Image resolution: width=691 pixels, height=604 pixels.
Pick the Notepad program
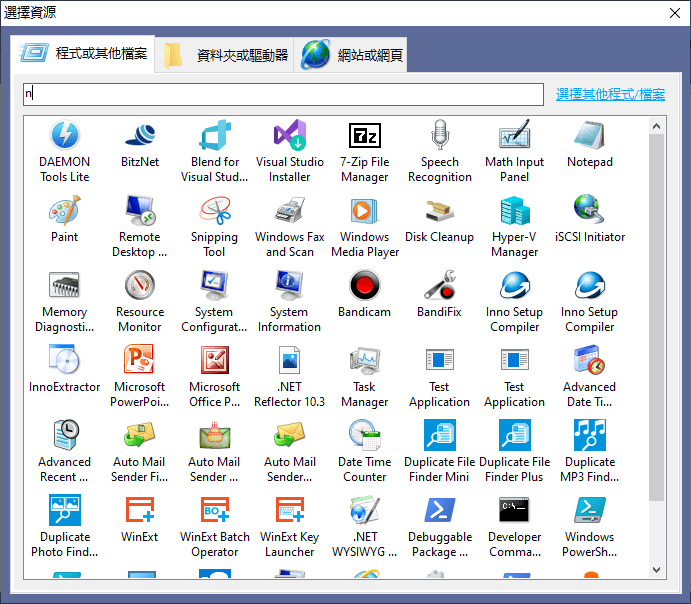pos(589,135)
